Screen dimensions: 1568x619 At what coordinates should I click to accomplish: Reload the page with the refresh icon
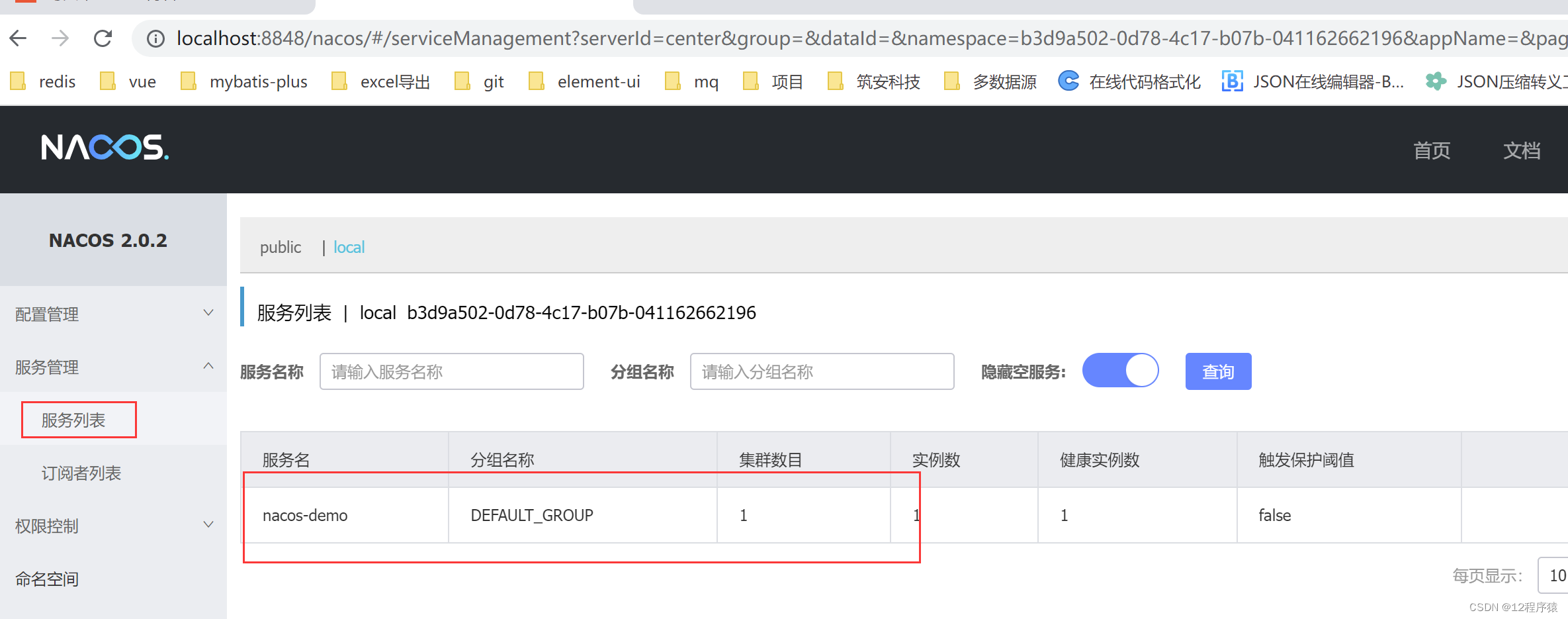click(x=103, y=38)
